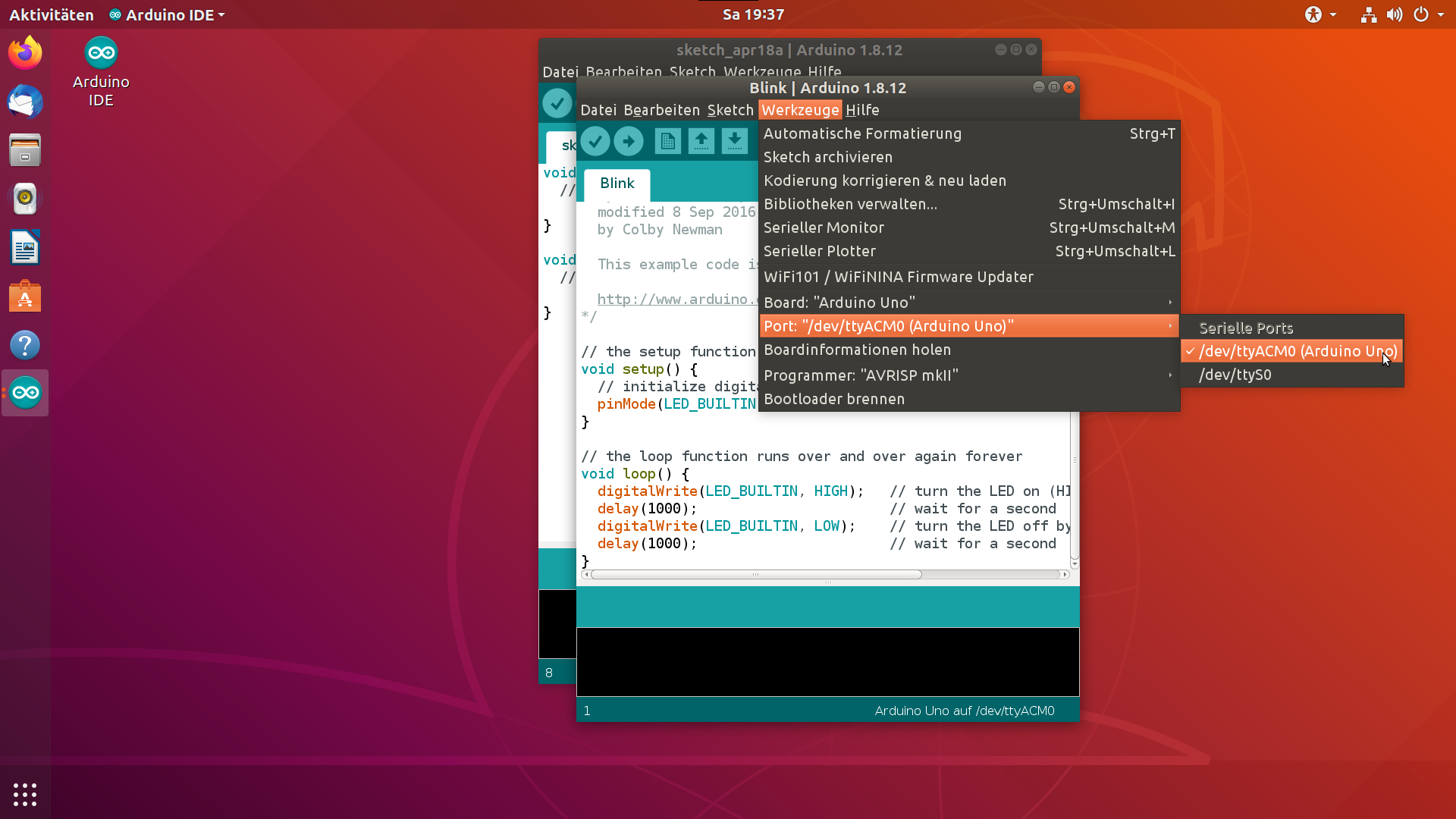Select the /dev/ttyS0 serial port
Screen dimensions: 1456x819
pyautogui.click(x=1291, y=375)
